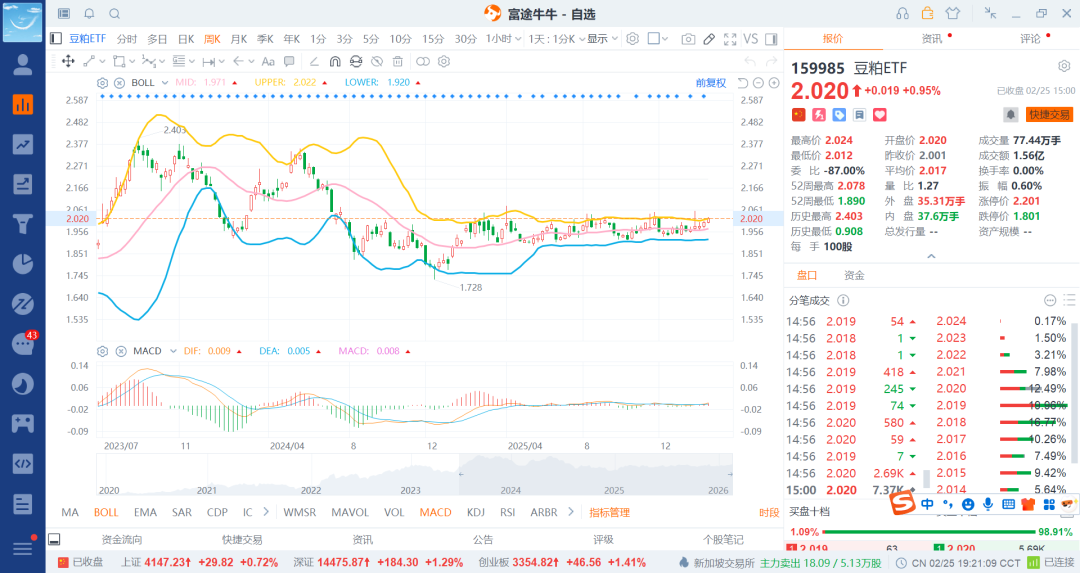
Task: Delete drawings with trash icon
Action: click(397, 61)
